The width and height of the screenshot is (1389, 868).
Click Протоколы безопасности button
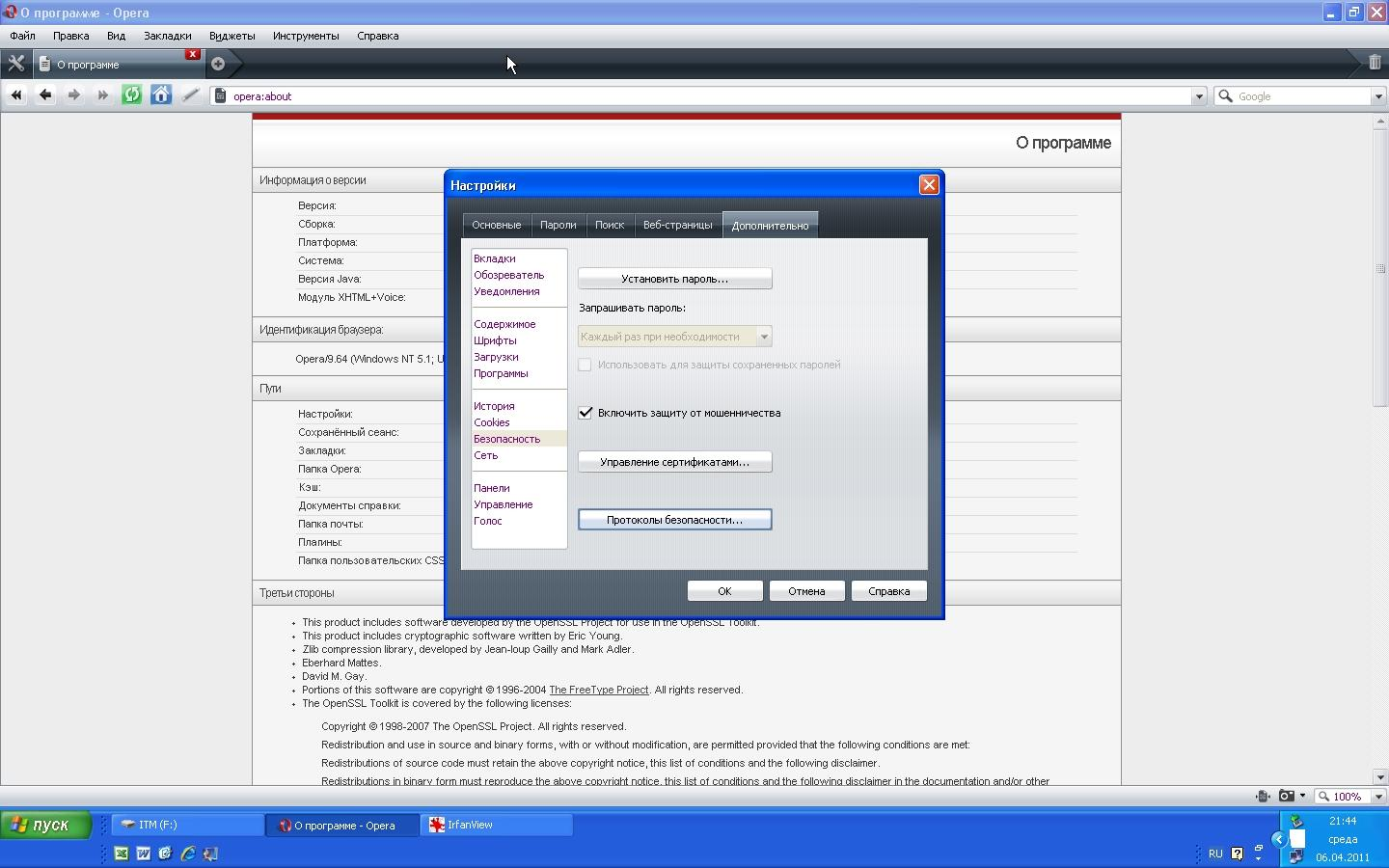point(675,520)
